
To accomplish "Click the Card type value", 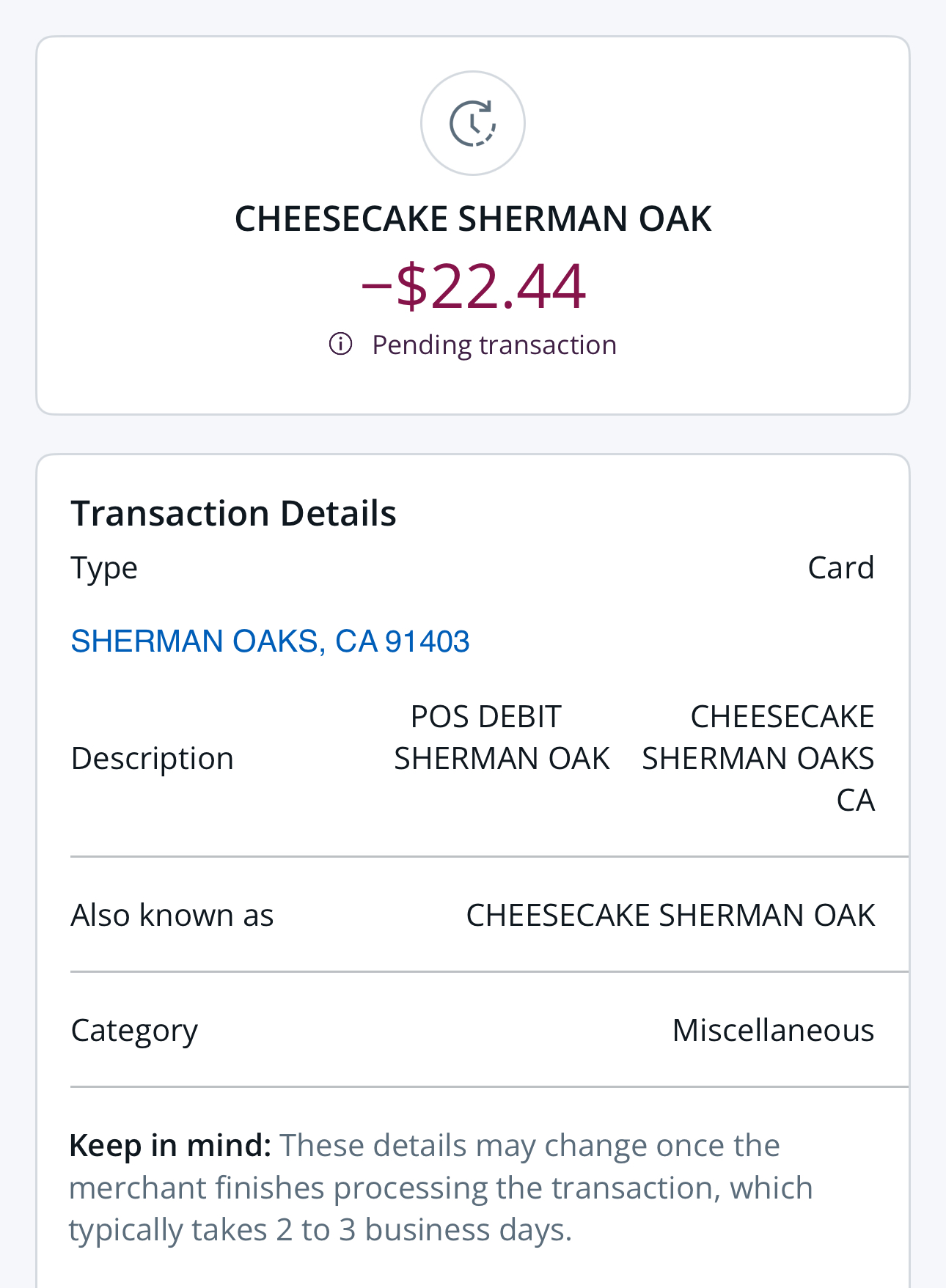I will coord(840,568).
